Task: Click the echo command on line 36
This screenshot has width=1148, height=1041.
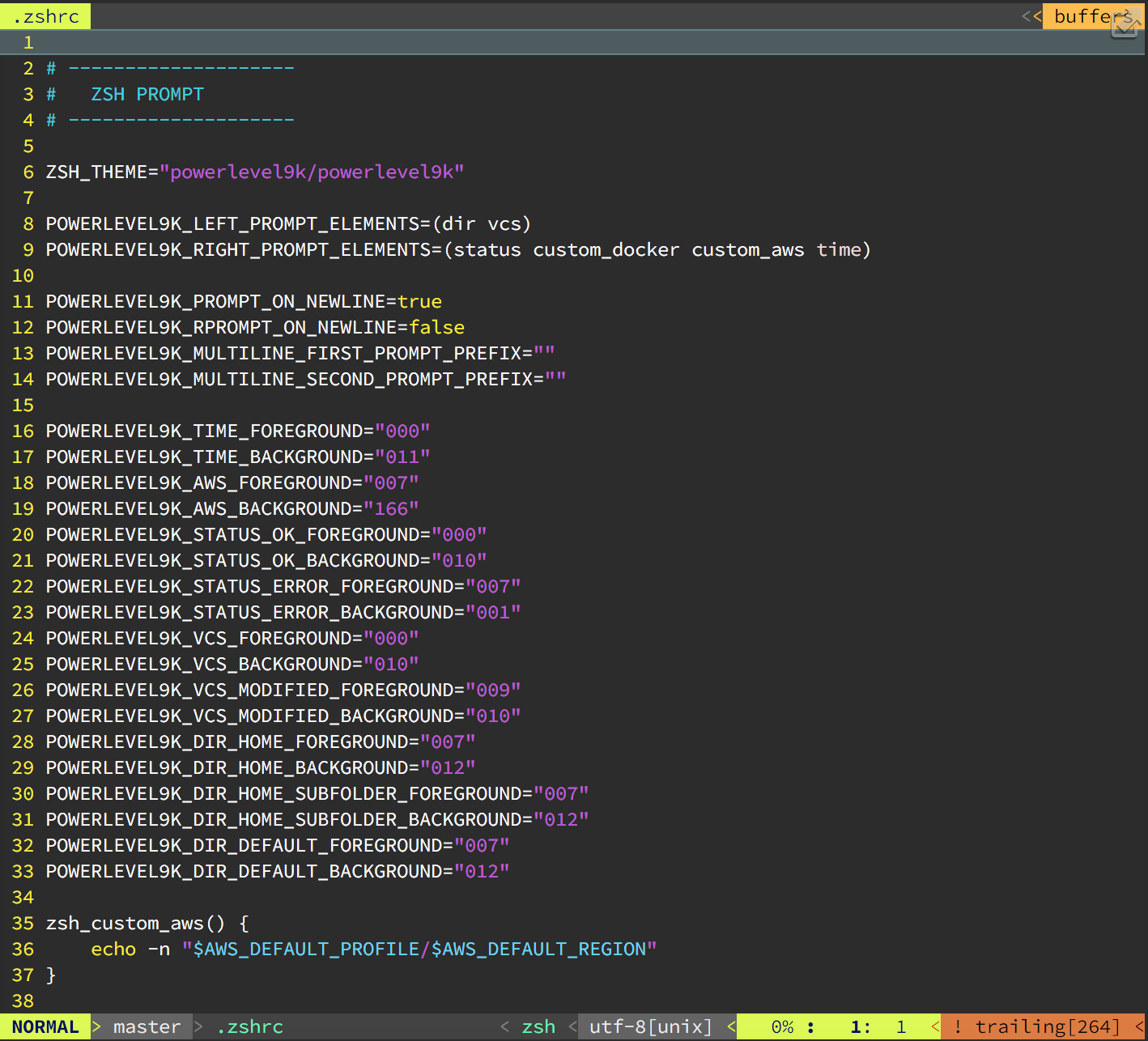Action: click(113, 949)
